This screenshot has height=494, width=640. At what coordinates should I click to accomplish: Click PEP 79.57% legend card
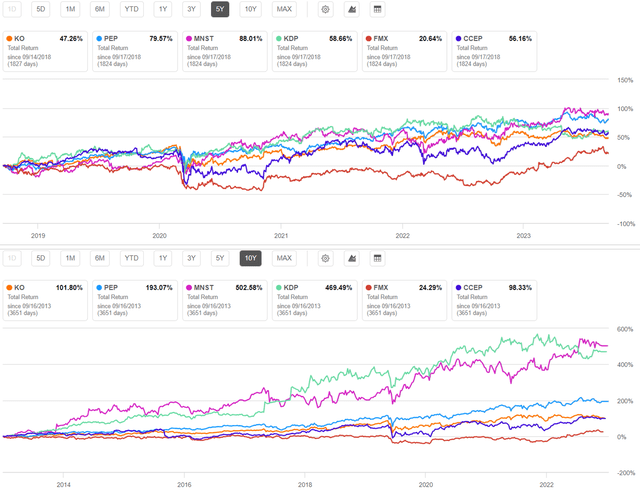135,51
